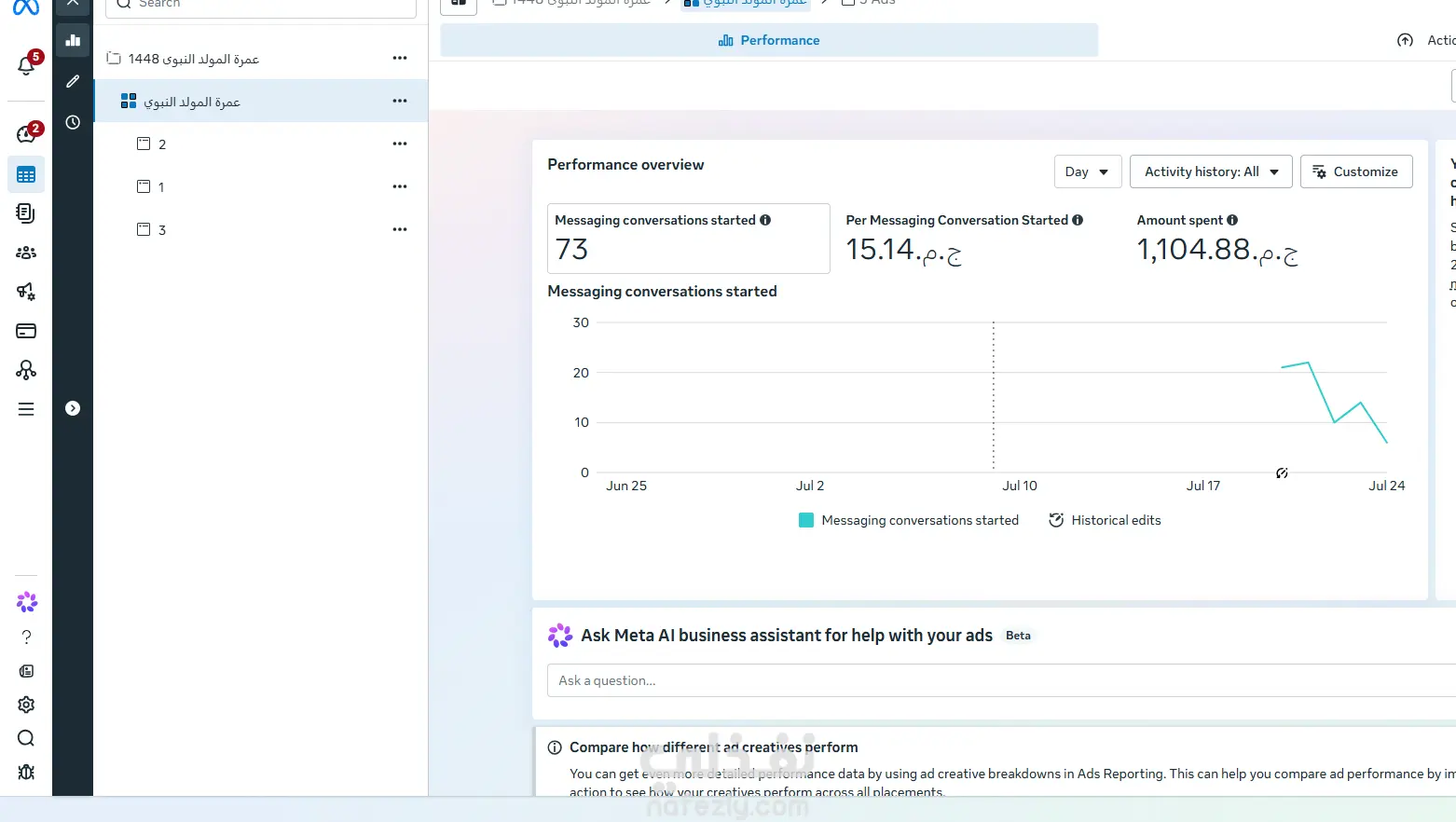This screenshot has height=822, width=1456.
Task: Expand the dark sidebar with the arrow button
Action: [x=73, y=408]
